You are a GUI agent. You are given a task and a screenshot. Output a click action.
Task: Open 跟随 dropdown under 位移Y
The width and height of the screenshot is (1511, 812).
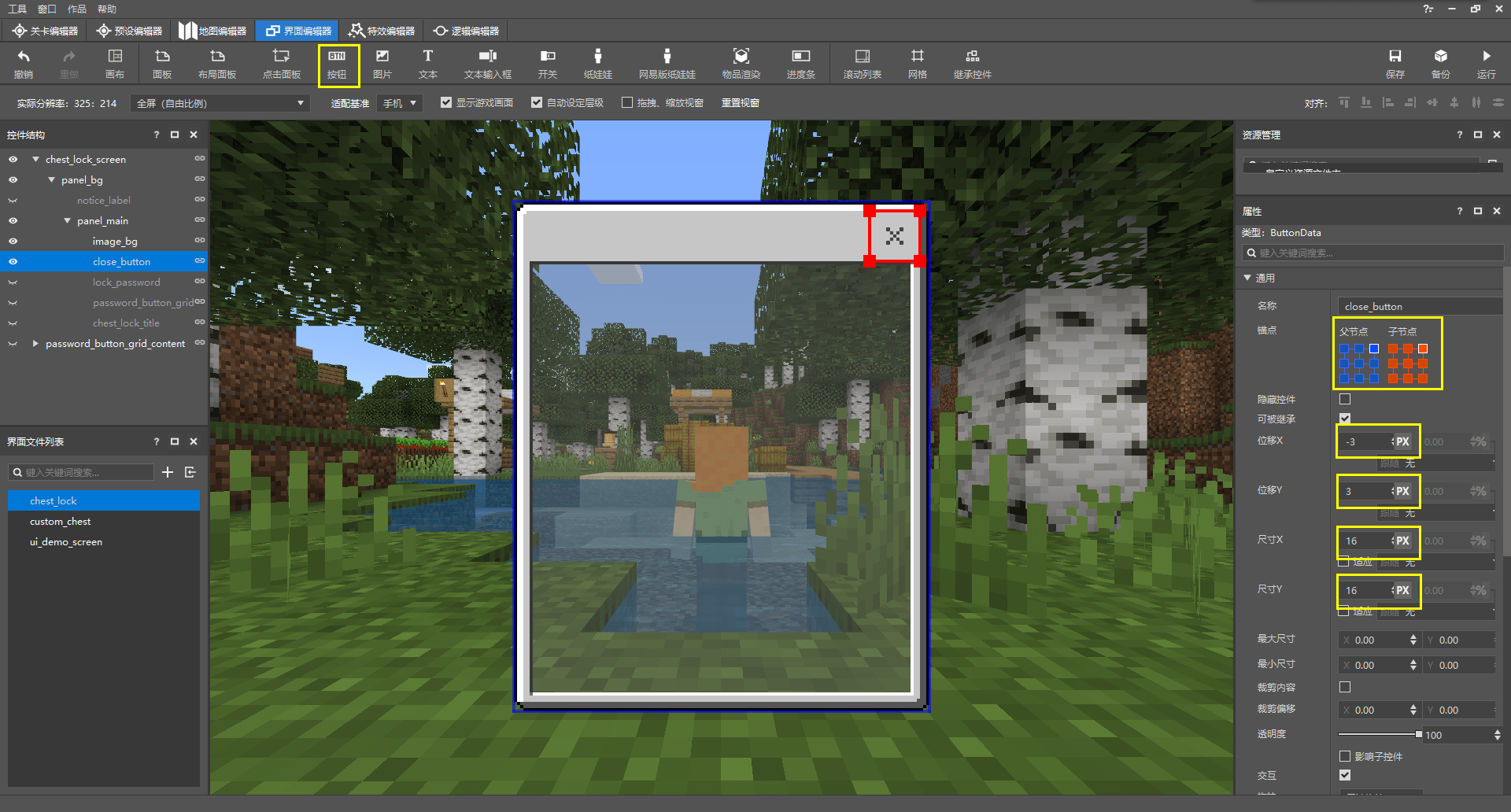pos(1436,514)
